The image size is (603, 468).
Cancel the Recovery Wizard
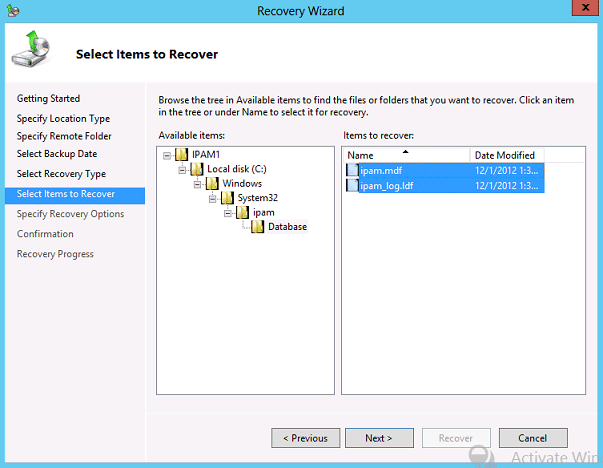point(533,438)
